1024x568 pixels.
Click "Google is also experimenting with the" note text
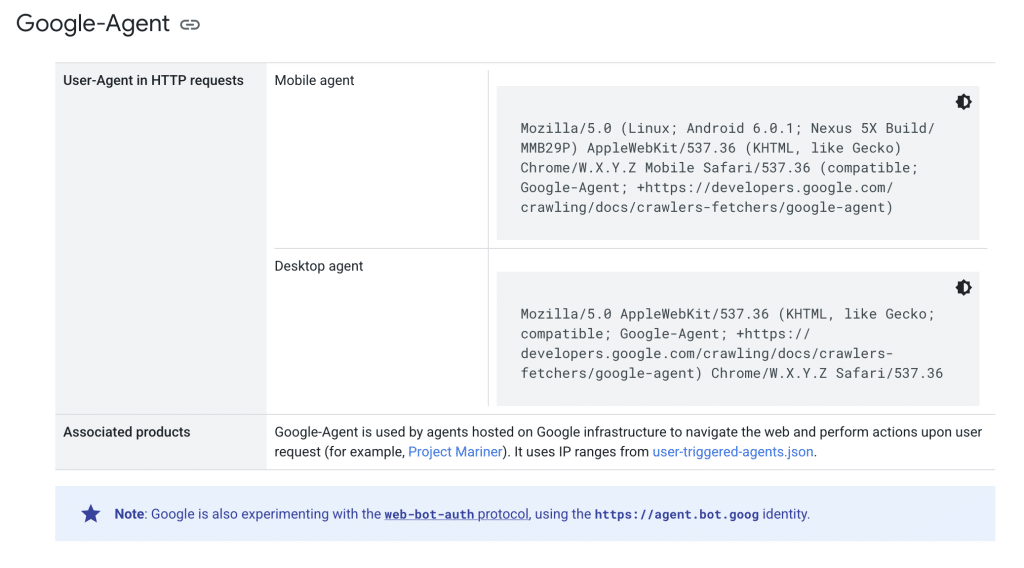[x=265, y=514]
